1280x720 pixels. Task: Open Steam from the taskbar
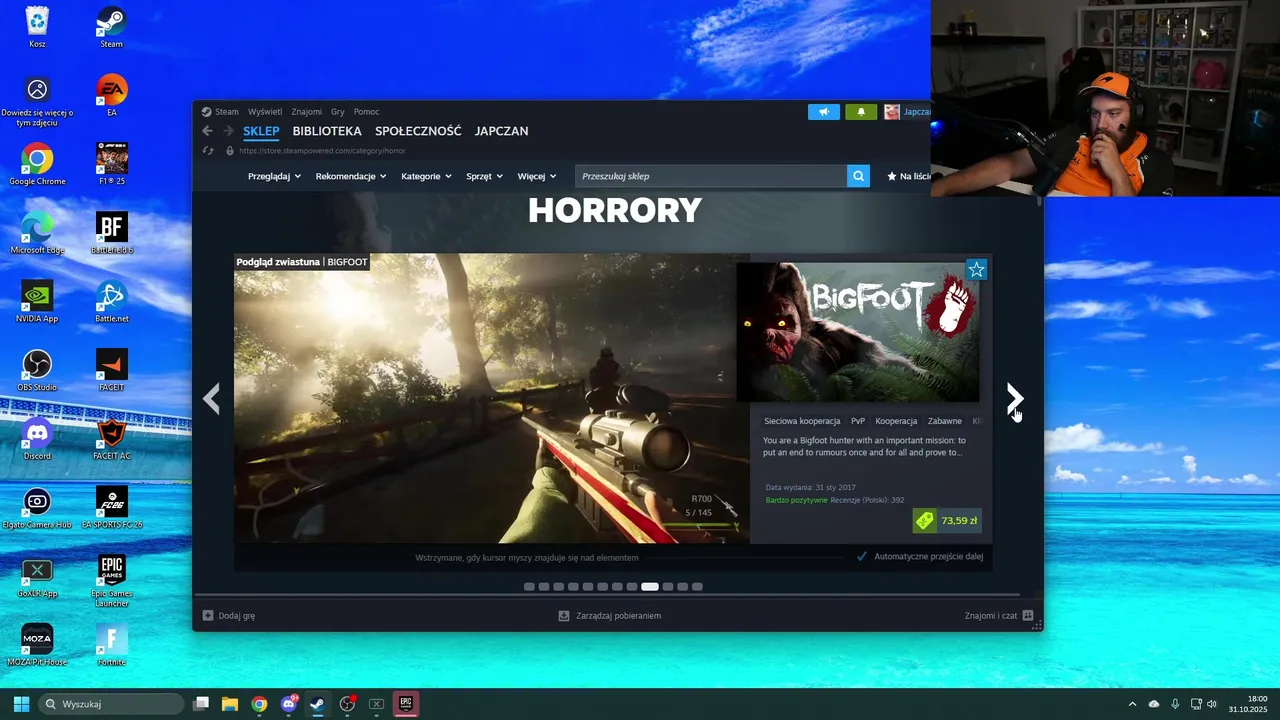317,704
